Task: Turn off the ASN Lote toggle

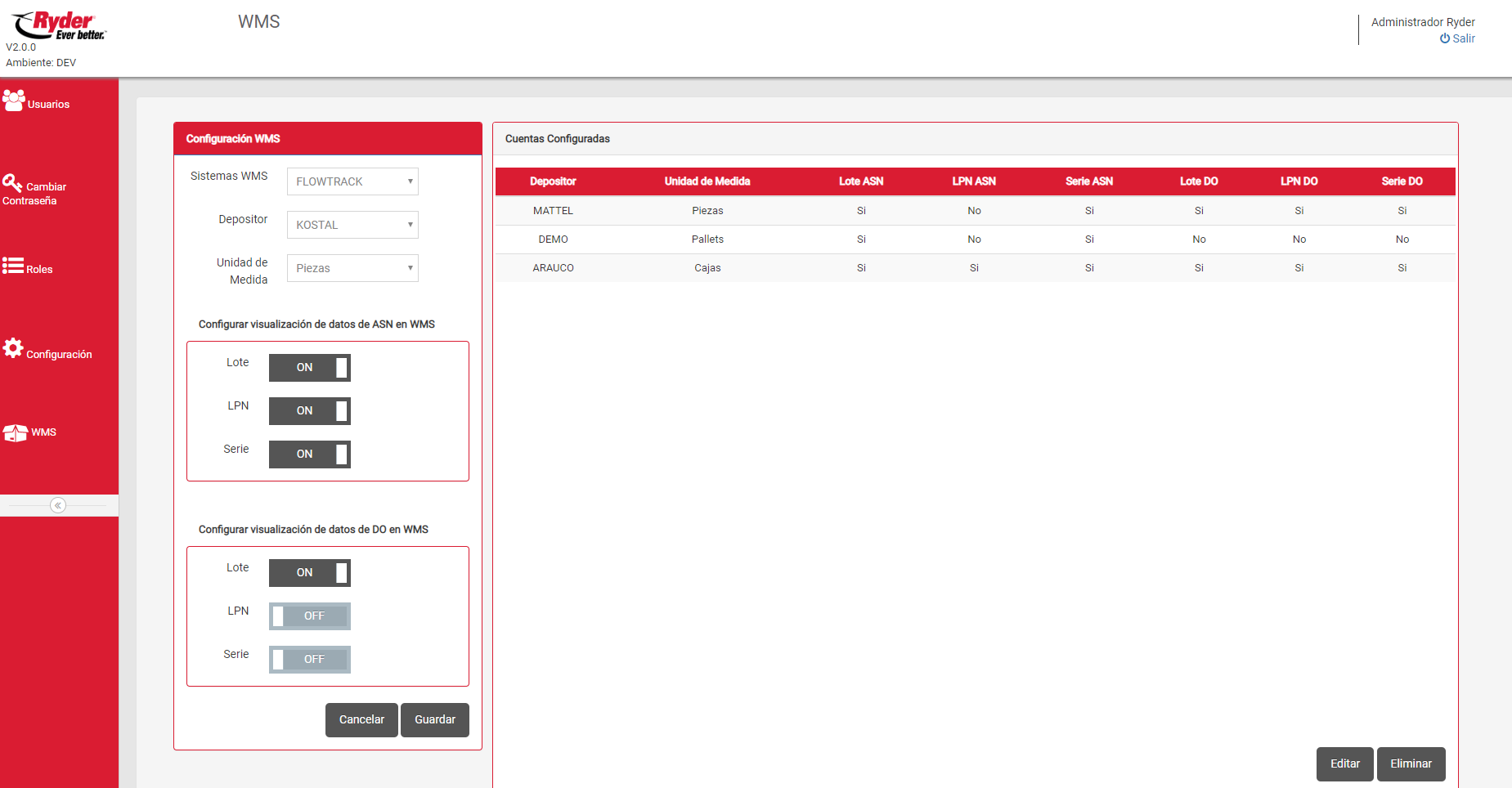Action: tap(309, 368)
